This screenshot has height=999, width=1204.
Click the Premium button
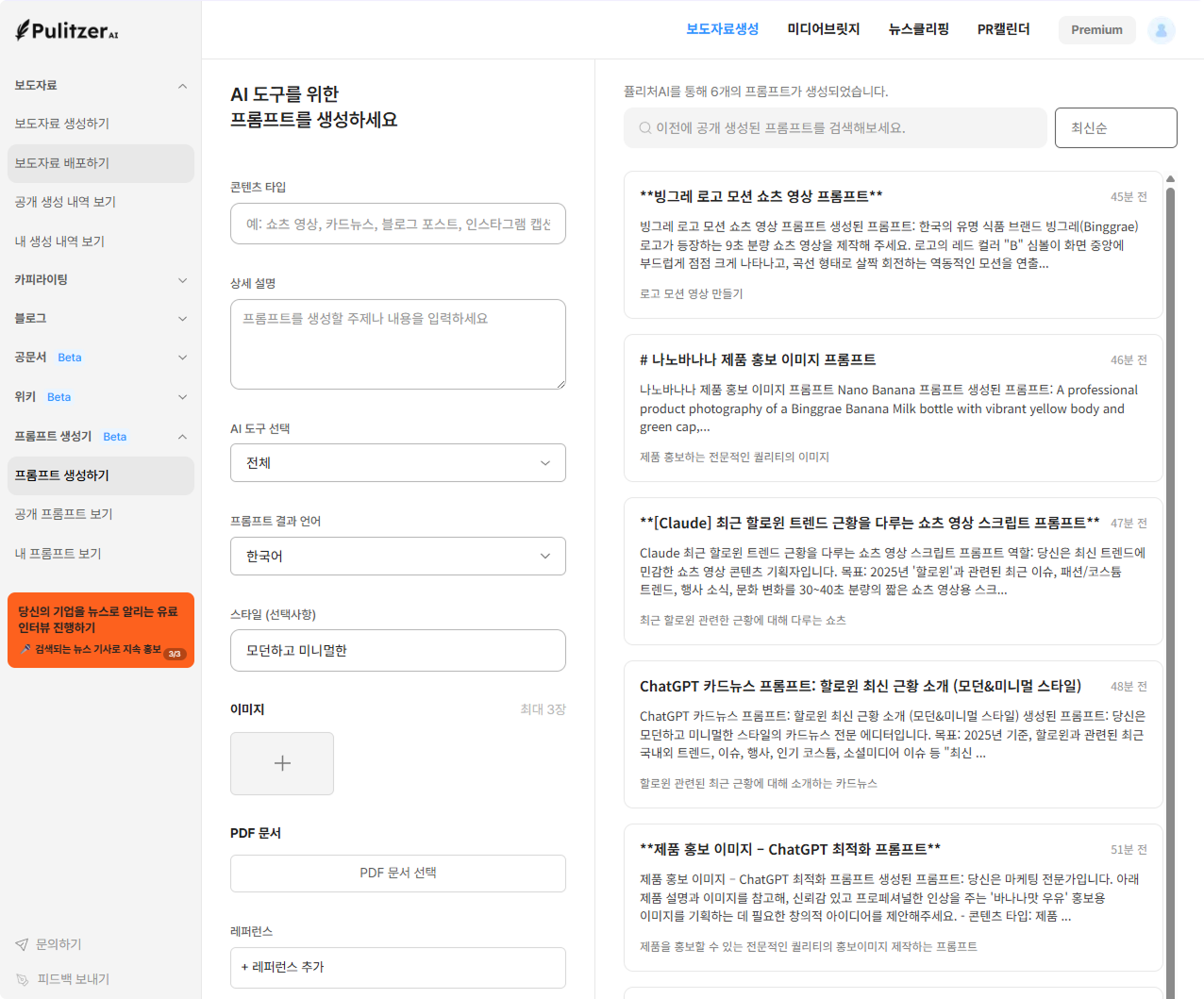pos(1096,30)
